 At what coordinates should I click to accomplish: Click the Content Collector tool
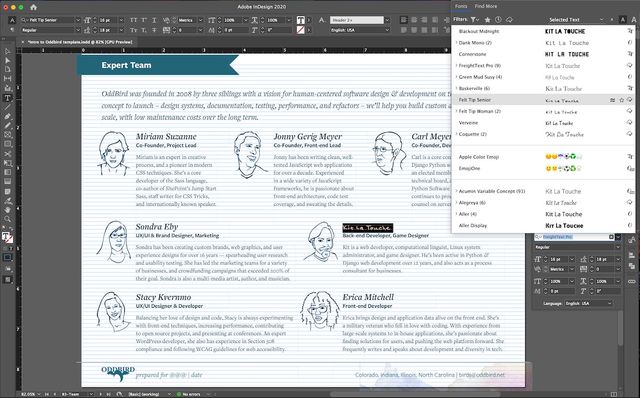coord(7,88)
